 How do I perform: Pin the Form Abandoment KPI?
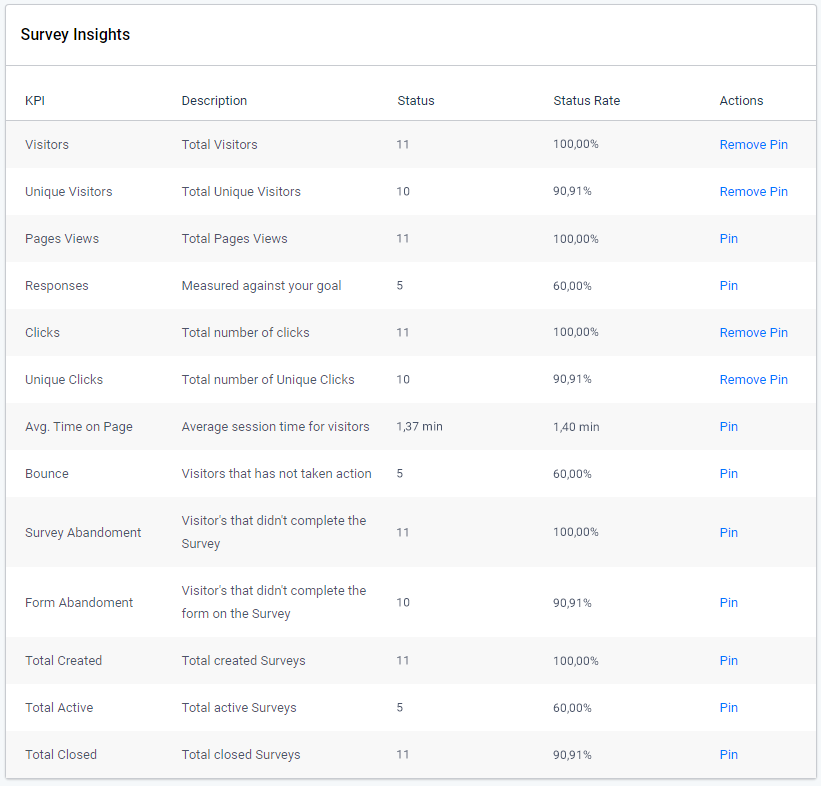(728, 602)
